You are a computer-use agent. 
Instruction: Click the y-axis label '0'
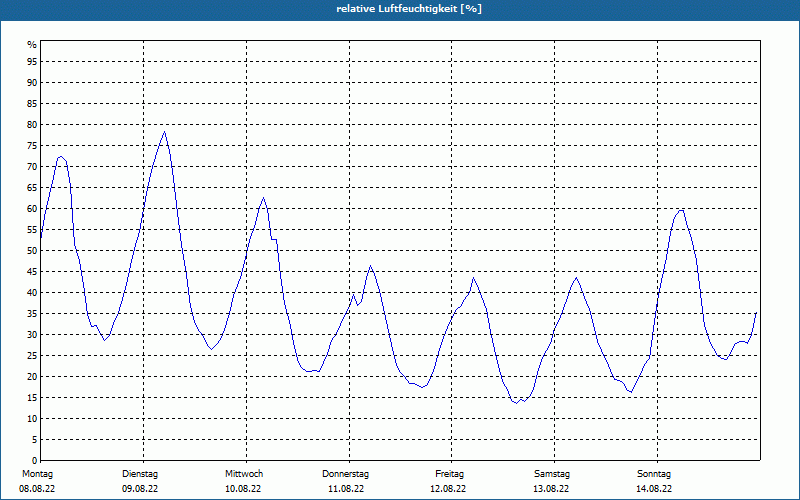click(x=35, y=461)
